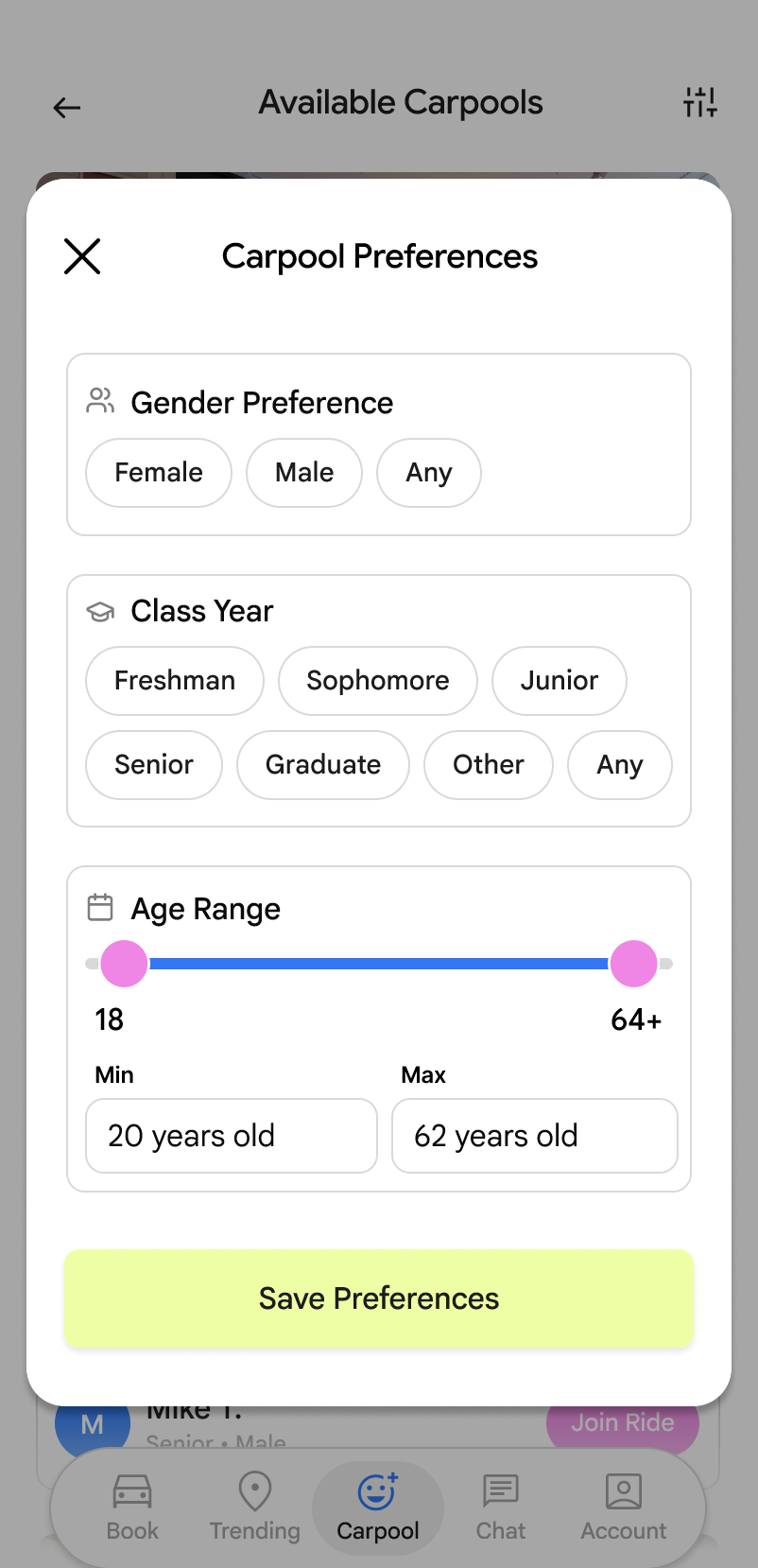This screenshot has width=758, height=1568.
Task: Select the Freshman class year chip
Action: point(175,681)
